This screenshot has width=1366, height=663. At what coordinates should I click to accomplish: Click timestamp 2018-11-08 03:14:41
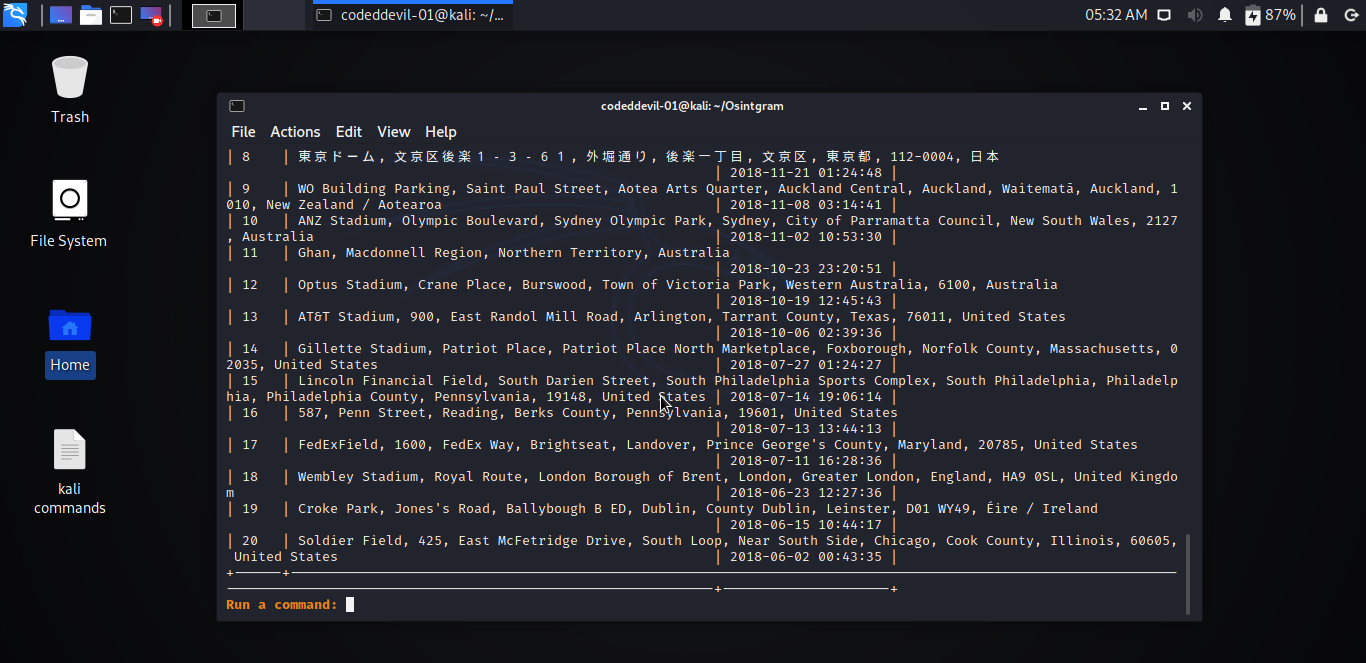[x=806, y=204]
